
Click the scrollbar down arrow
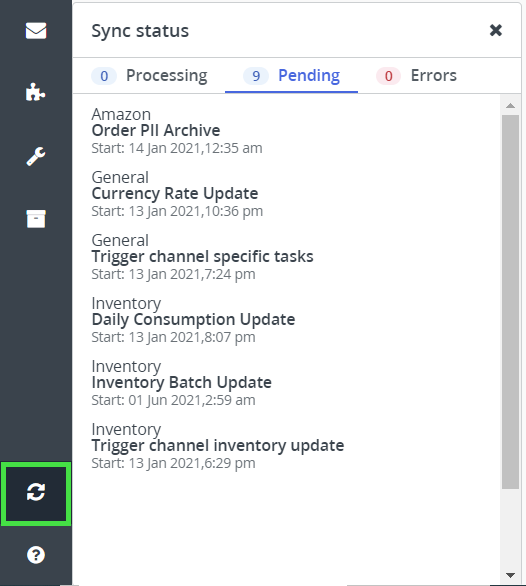point(510,575)
